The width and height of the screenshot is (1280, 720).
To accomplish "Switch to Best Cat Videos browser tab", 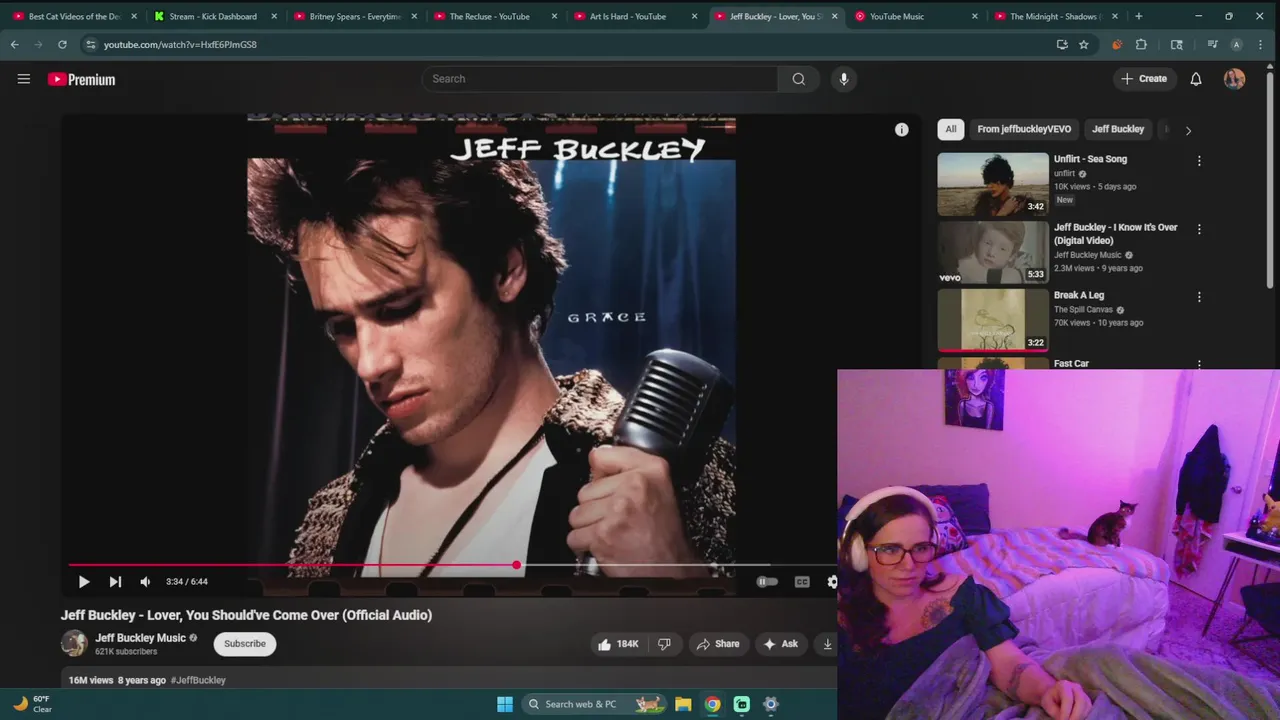I will pyautogui.click(x=72, y=16).
